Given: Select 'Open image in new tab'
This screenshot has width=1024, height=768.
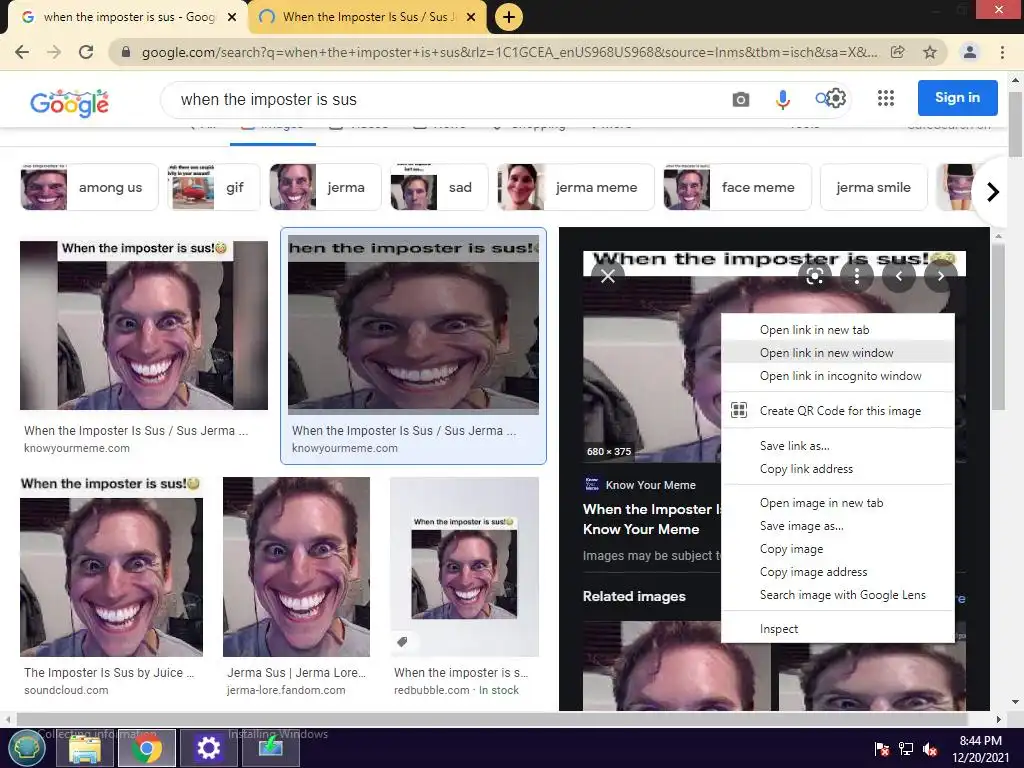Looking at the screenshot, I should (x=838, y=503).
